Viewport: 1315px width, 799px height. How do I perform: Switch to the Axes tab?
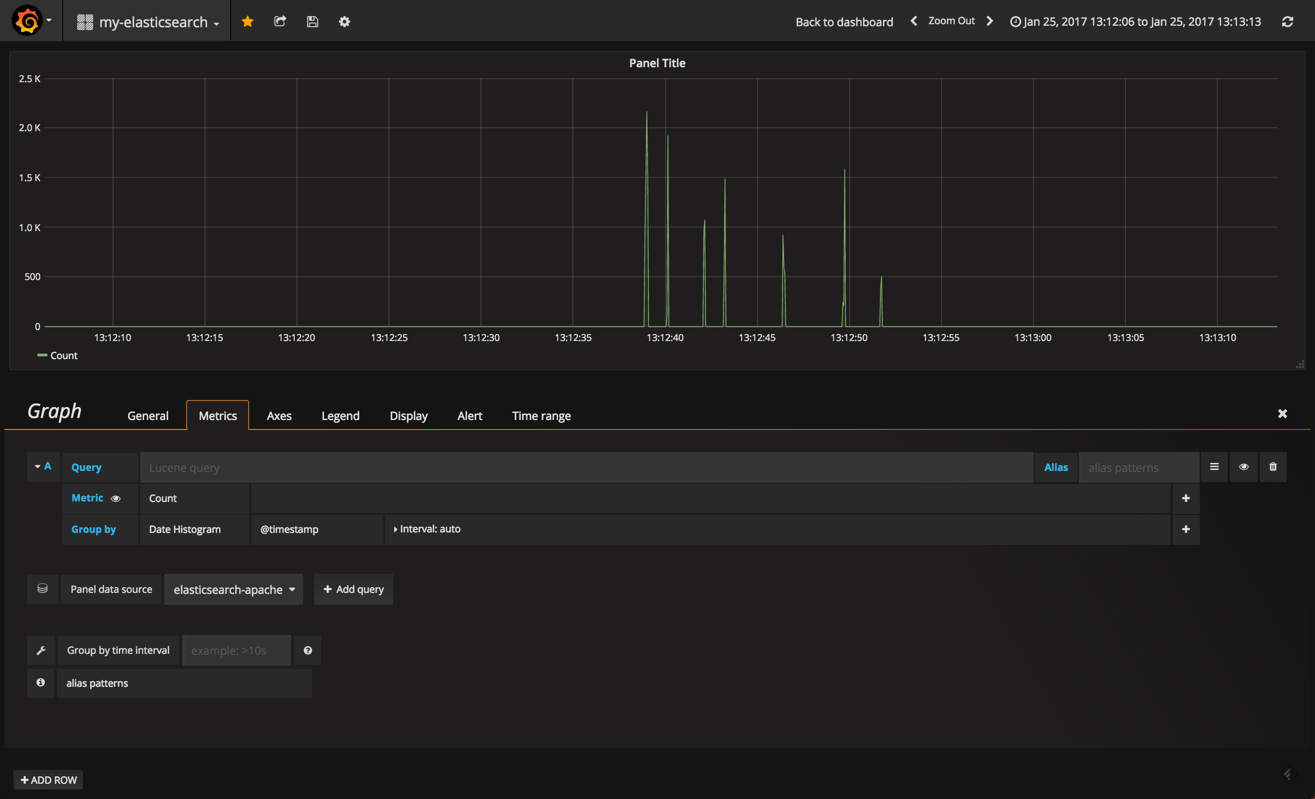coord(279,416)
